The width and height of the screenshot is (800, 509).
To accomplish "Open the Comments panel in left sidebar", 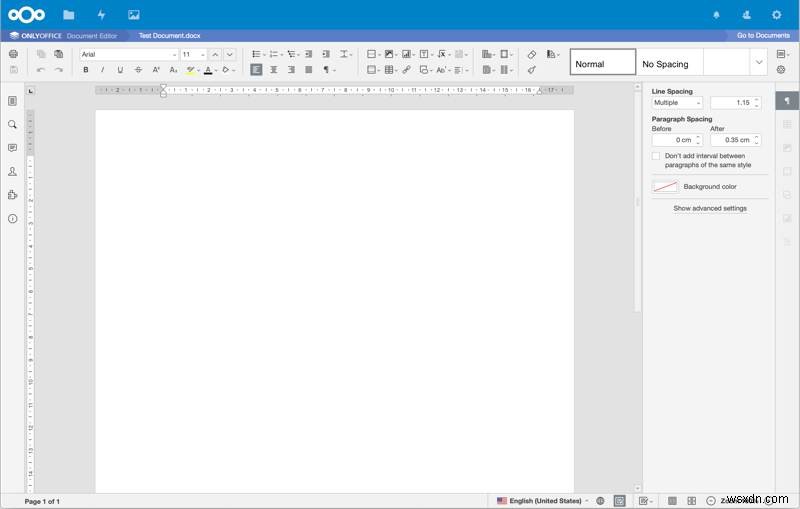I will pos(13,148).
